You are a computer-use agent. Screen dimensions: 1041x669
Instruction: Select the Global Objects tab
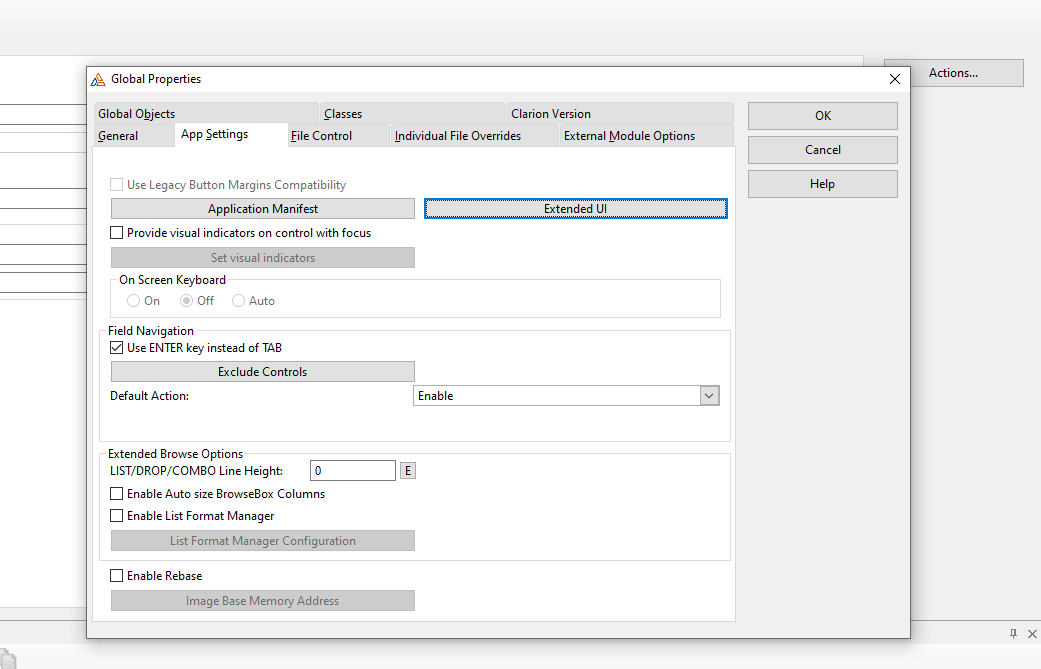click(x=136, y=114)
